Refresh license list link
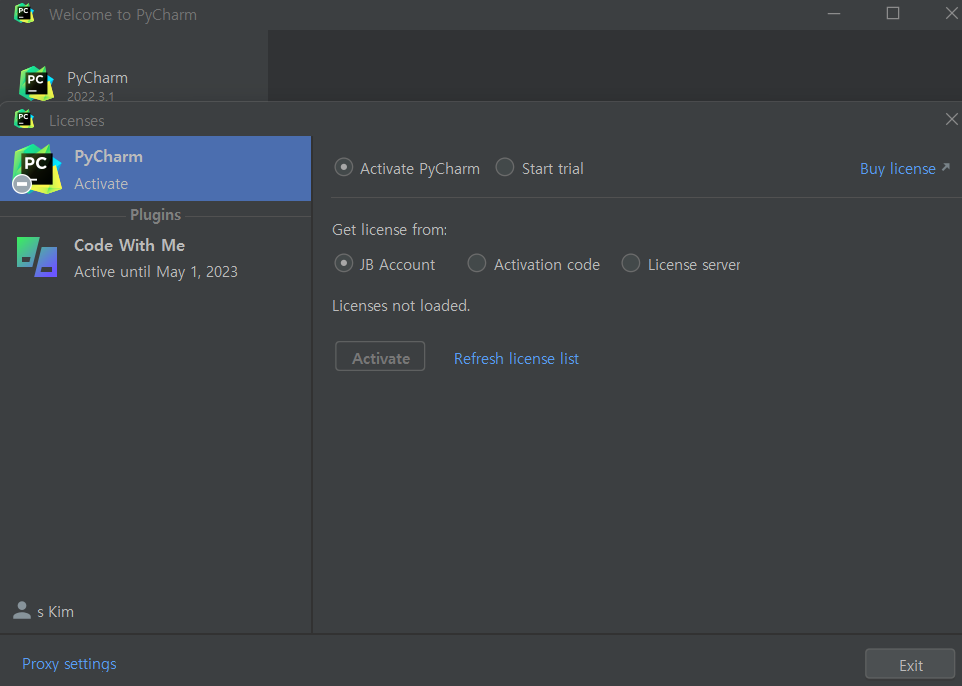962x686 pixels. pos(516,358)
